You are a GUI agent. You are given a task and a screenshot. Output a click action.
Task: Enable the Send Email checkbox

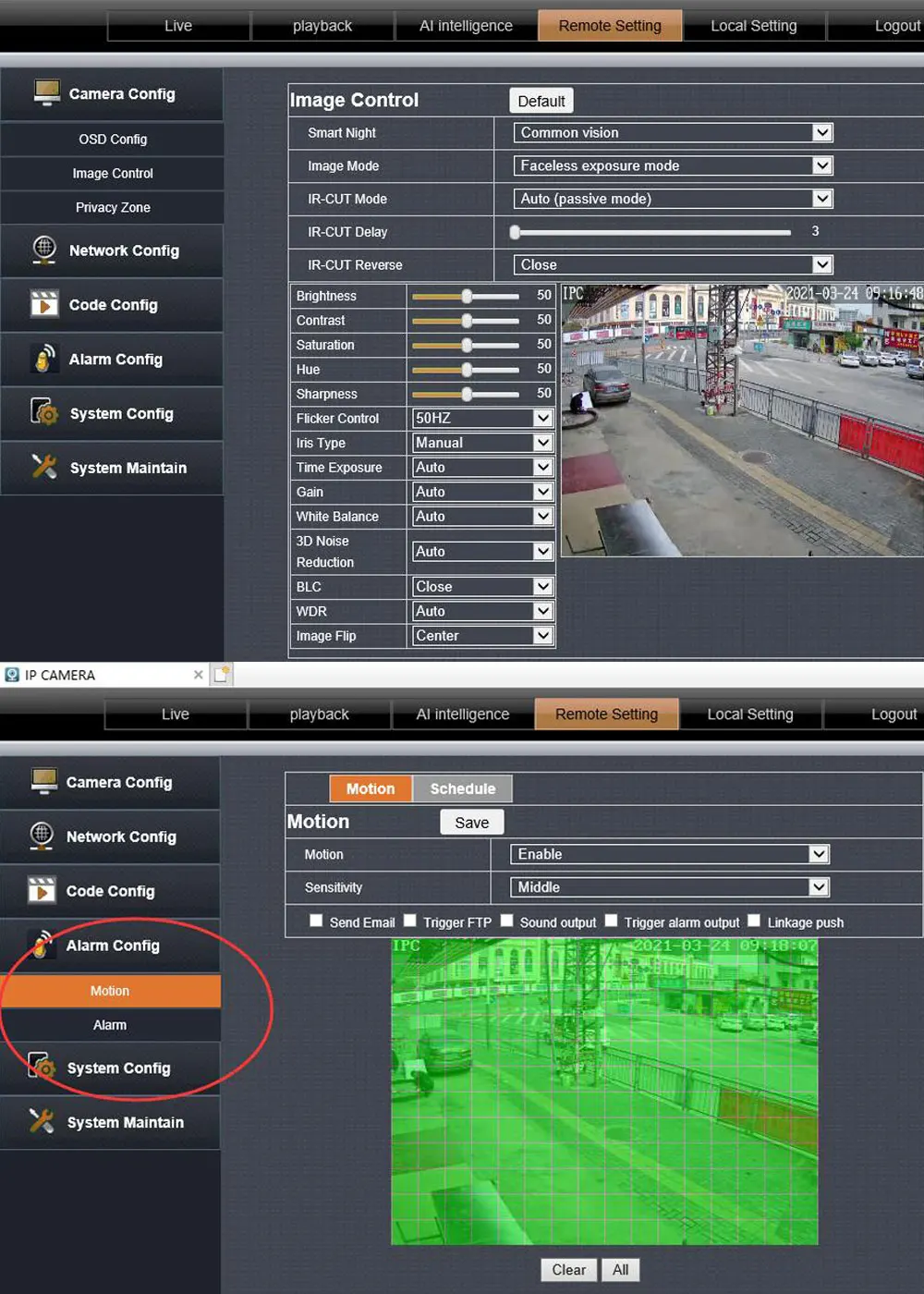pos(316,921)
